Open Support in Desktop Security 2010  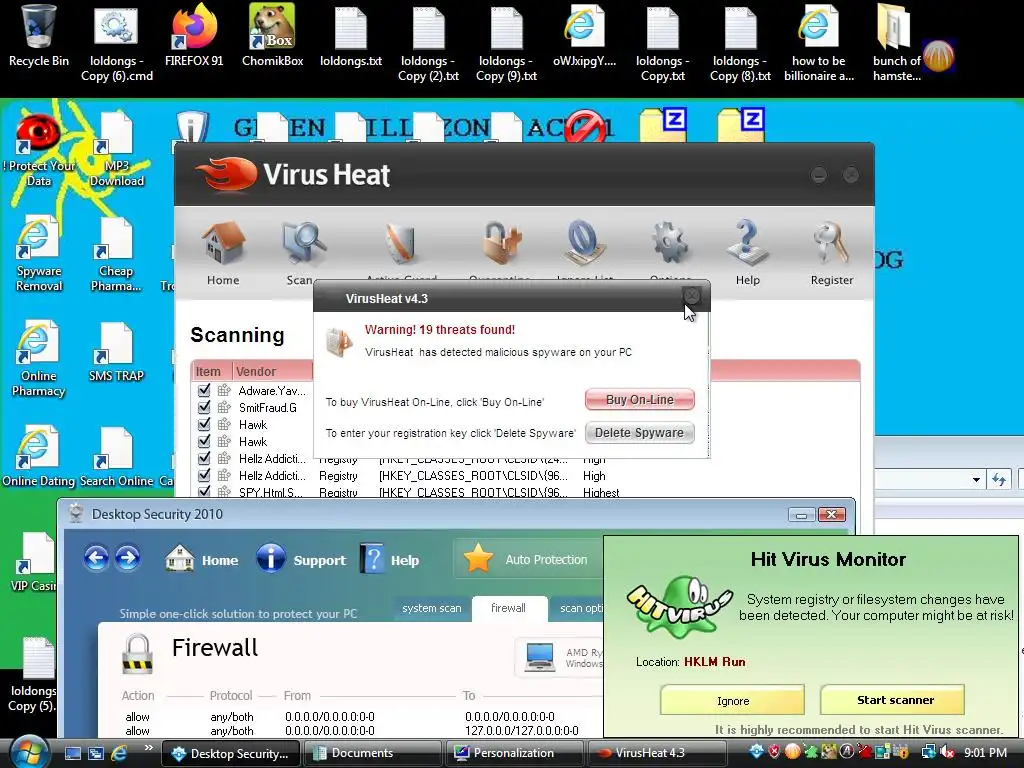coord(301,560)
